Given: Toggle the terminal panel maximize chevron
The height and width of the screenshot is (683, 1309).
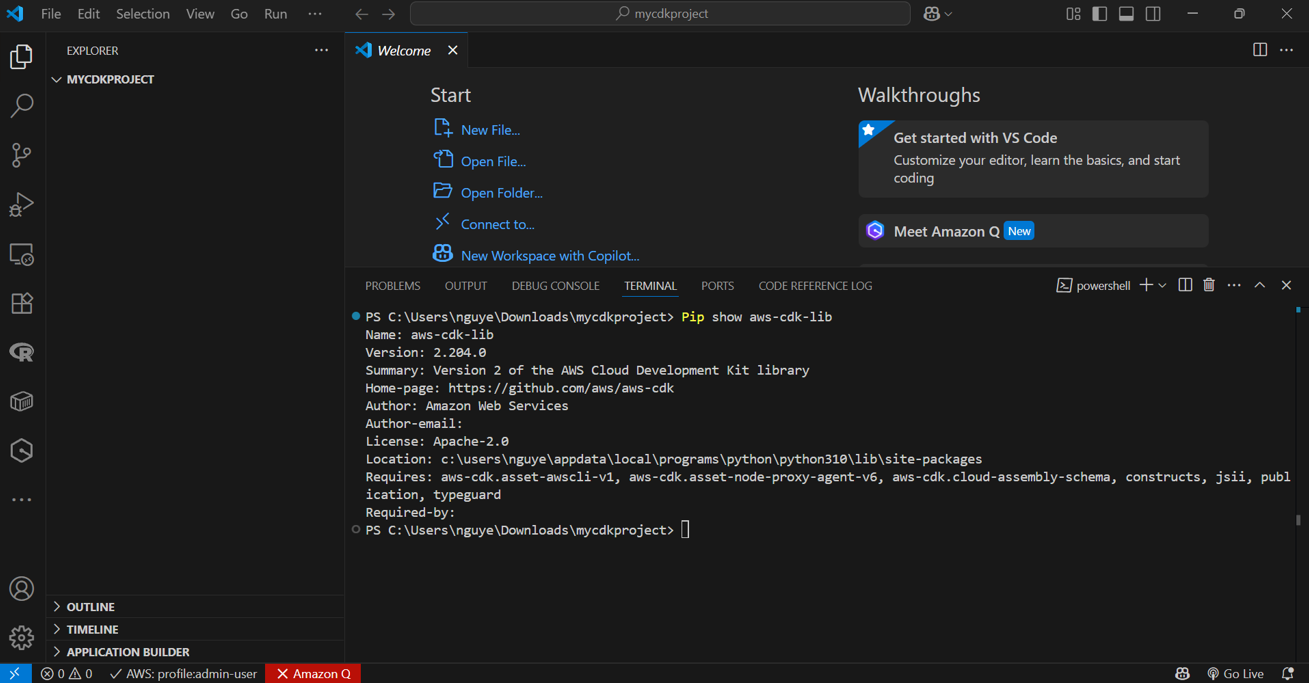Looking at the screenshot, I should click(x=1259, y=285).
